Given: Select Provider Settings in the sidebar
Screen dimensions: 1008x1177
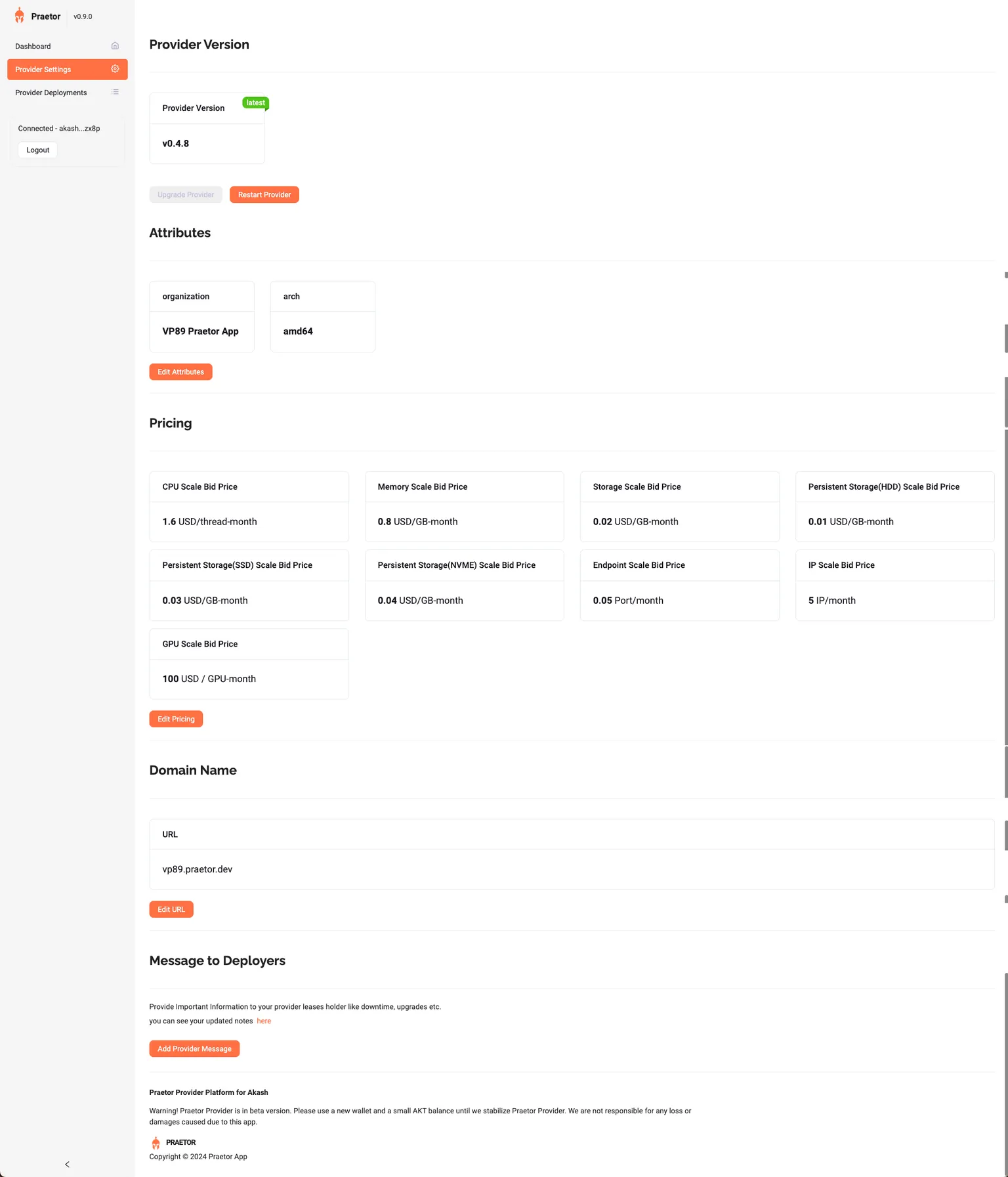Looking at the screenshot, I should click(x=43, y=70).
